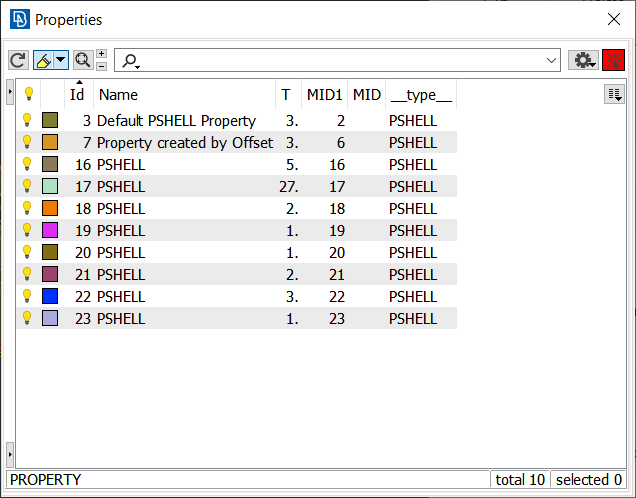Image resolution: width=636 pixels, height=498 pixels.
Task: Click the minus collapse-all button
Action: point(101,67)
